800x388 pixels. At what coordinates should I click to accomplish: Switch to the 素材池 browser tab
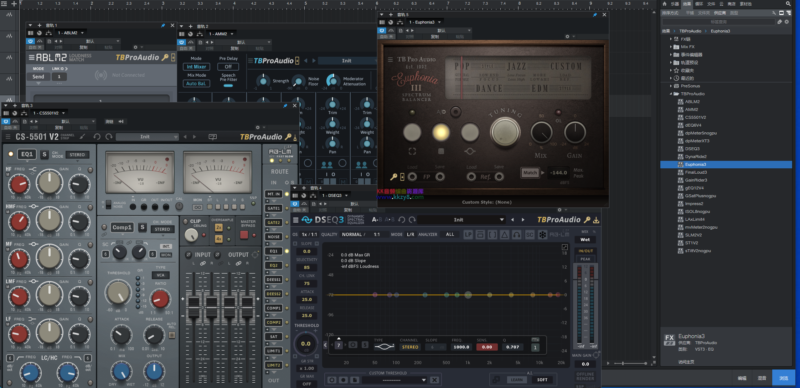point(745,4)
